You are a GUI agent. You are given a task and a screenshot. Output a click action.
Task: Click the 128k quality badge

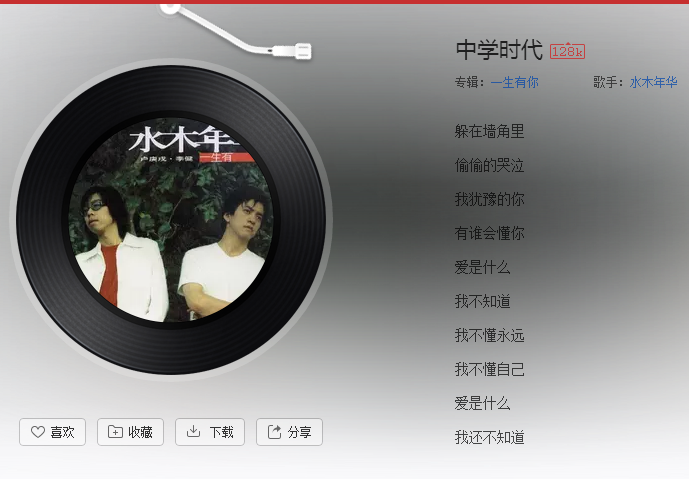point(567,51)
